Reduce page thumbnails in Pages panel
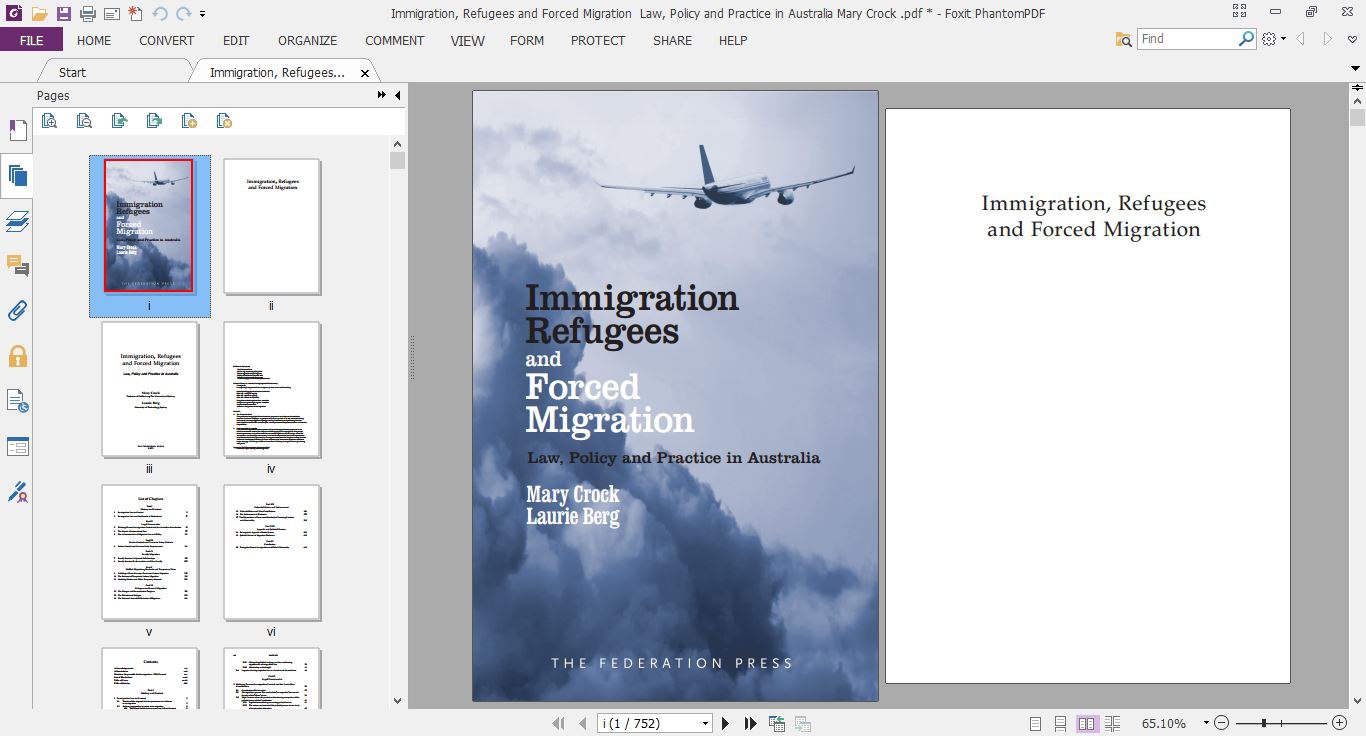Screen dimensions: 1366x736 coord(85,121)
